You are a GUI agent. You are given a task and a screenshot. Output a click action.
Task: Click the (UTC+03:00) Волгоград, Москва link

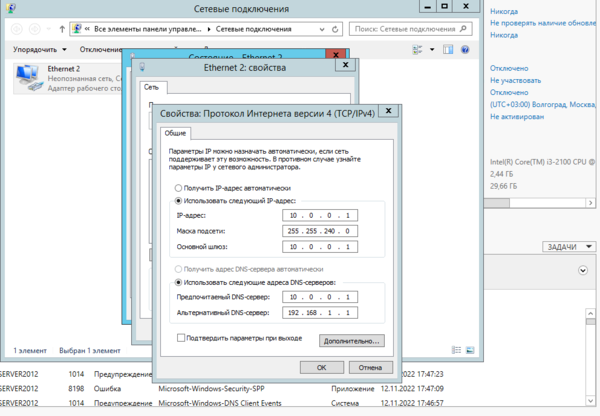543,104
